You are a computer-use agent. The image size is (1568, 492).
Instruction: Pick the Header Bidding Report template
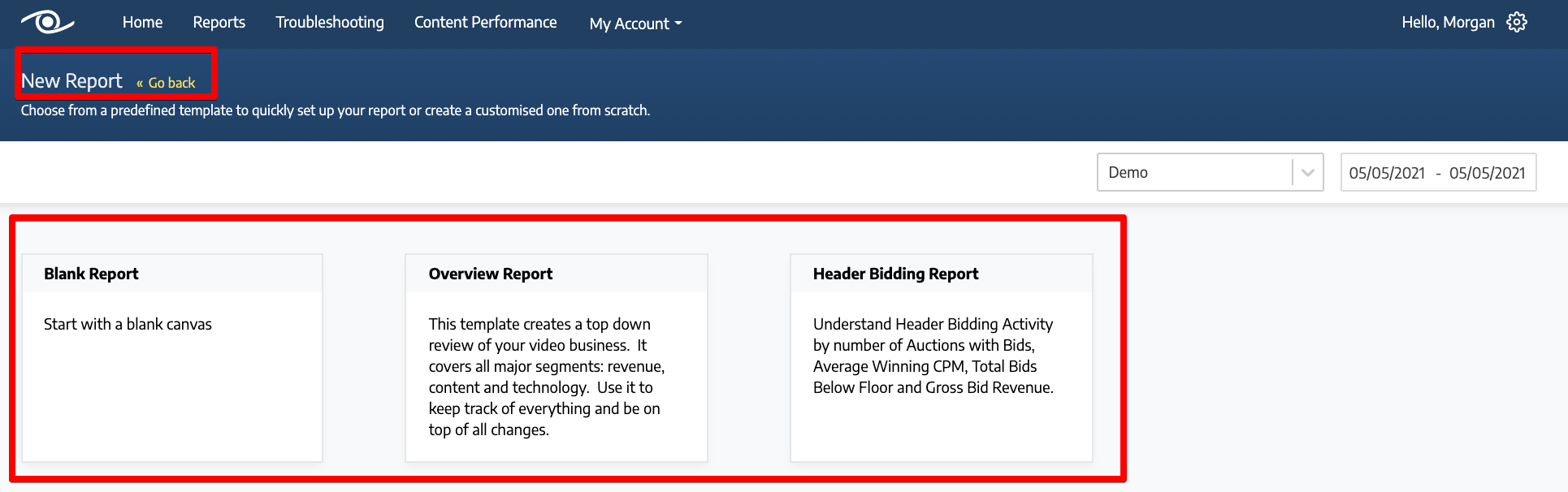pos(942,358)
